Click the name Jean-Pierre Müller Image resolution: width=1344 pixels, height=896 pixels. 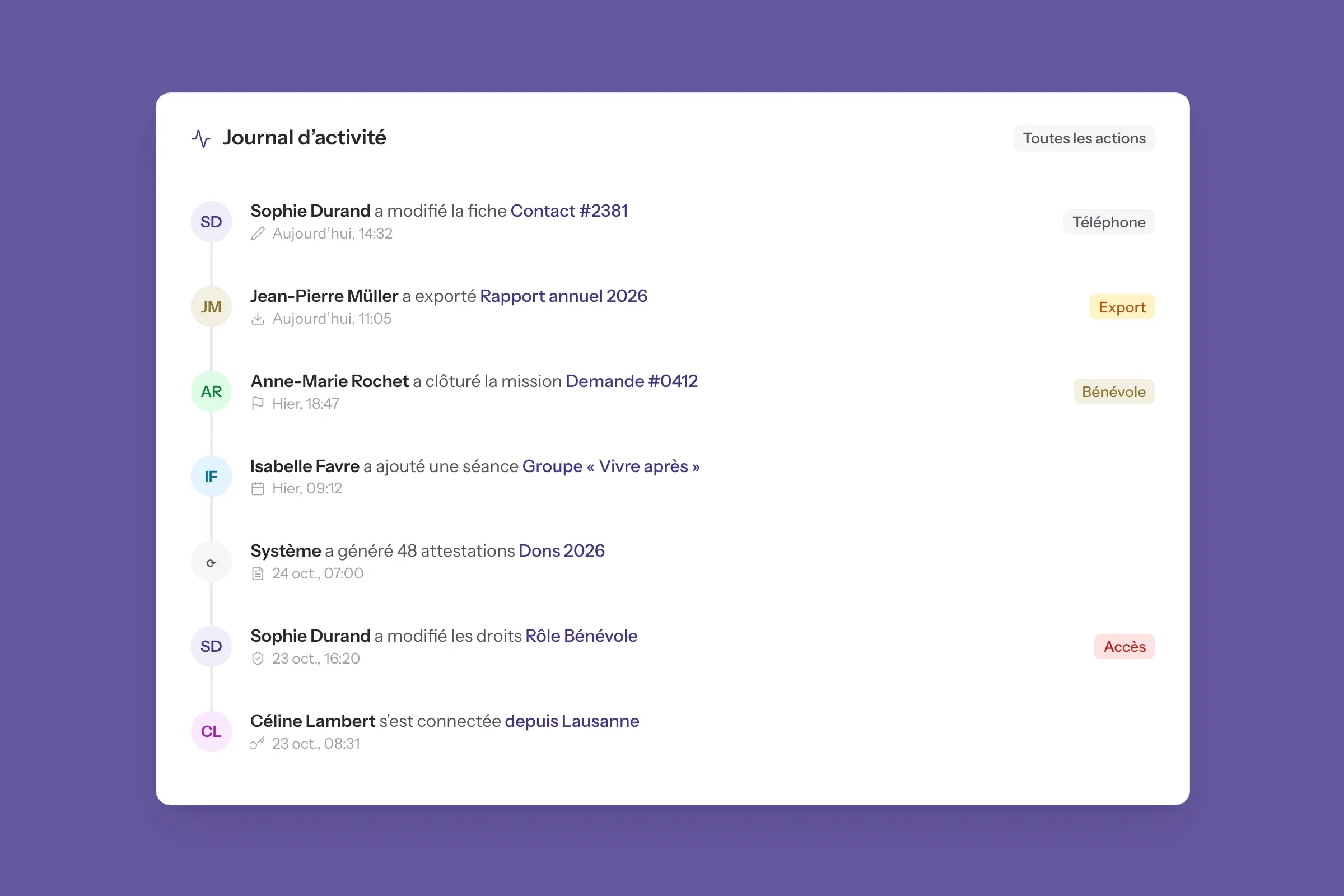(324, 296)
